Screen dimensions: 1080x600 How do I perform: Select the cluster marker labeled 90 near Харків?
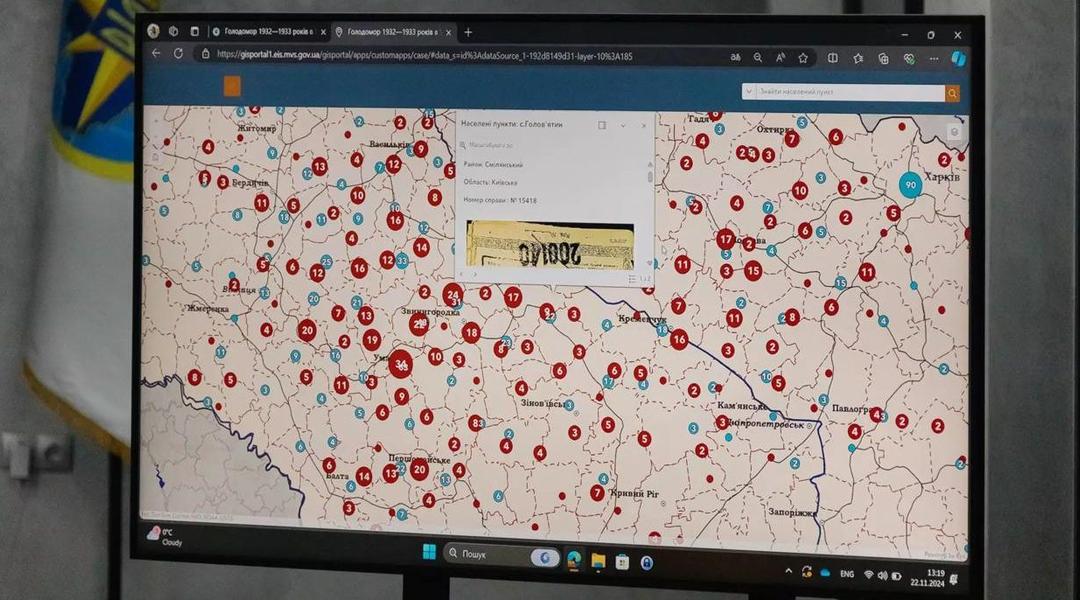[x=911, y=185]
